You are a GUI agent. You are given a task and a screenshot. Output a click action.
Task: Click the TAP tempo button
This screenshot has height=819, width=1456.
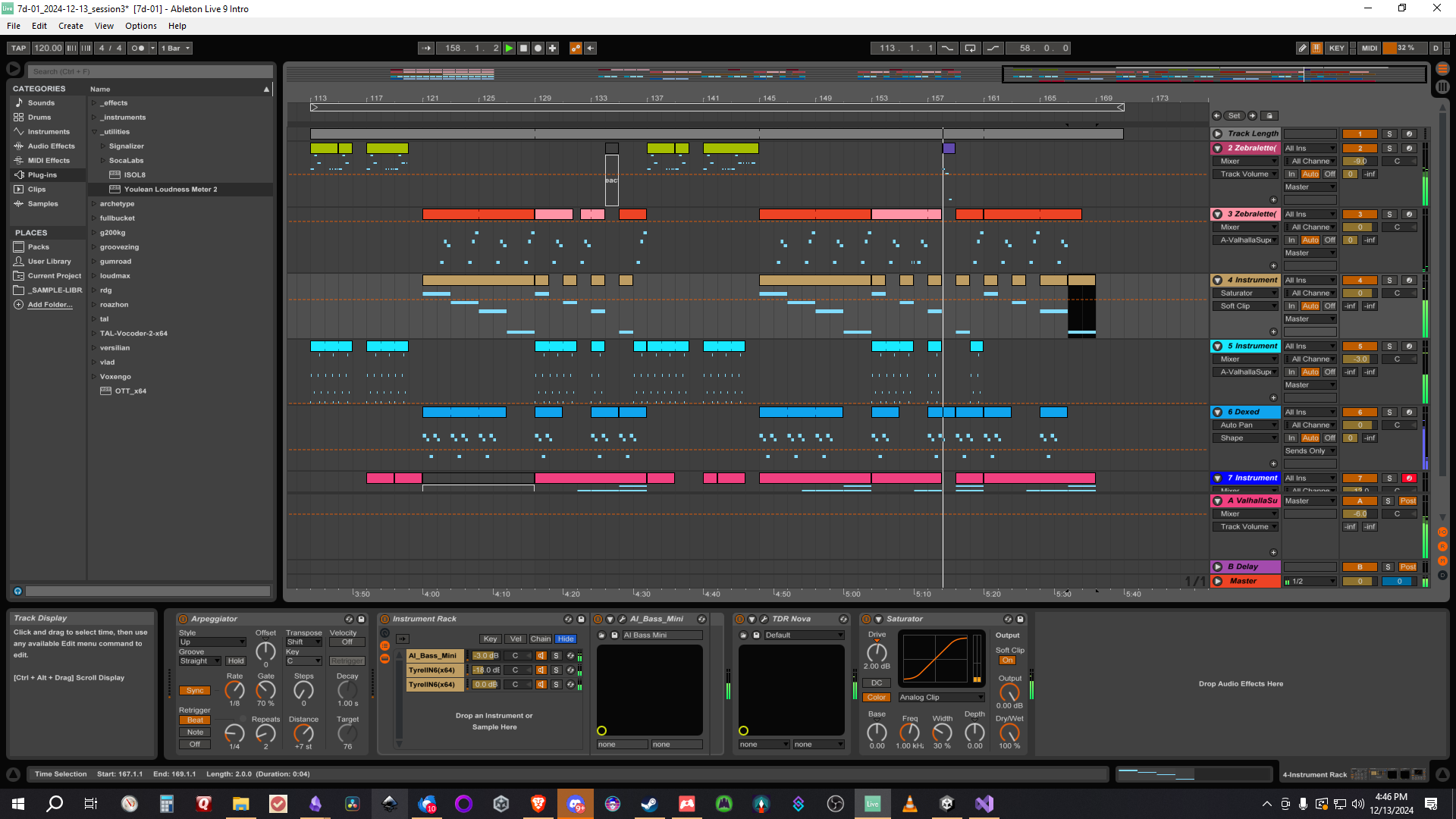(18, 48)
